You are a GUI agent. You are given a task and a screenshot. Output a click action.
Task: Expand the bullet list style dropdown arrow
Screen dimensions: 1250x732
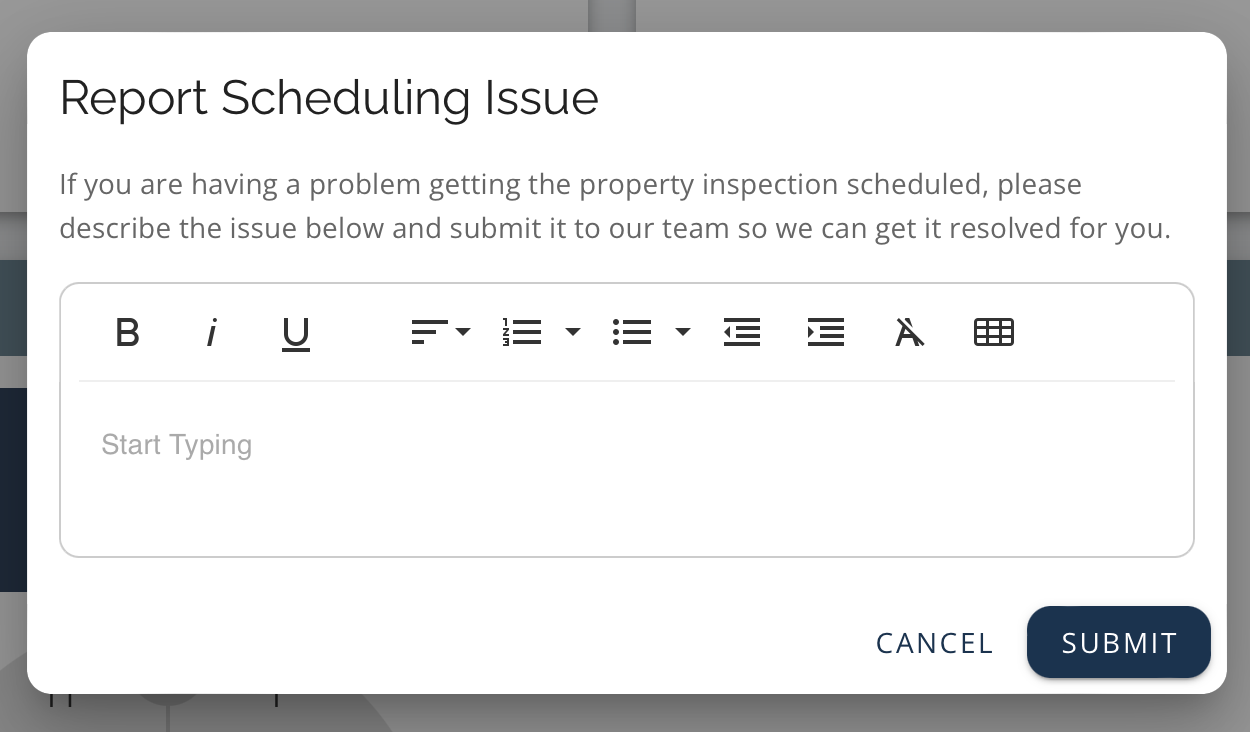tap(683, 332)
